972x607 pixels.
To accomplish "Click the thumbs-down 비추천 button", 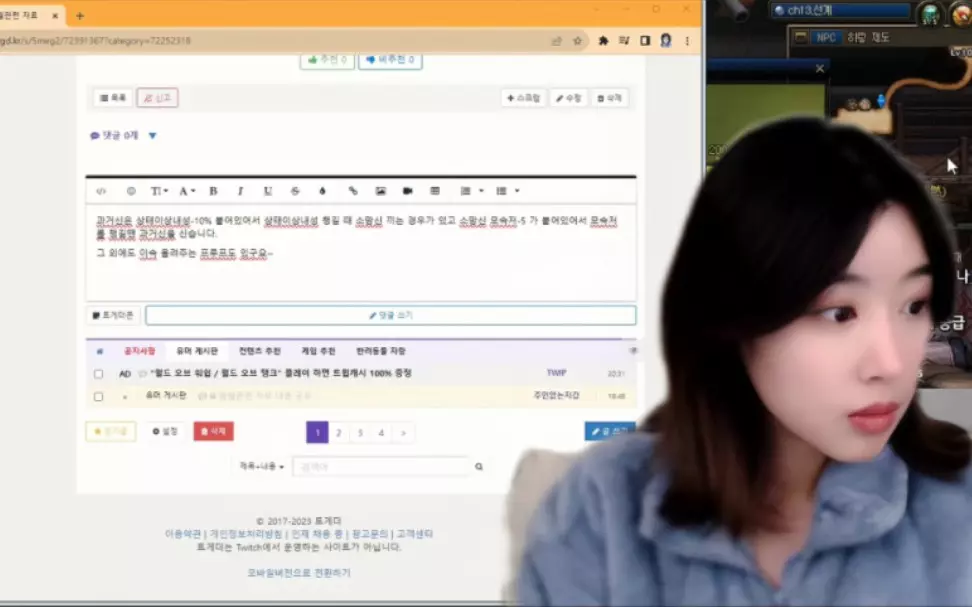I will [x=391, y=60].
